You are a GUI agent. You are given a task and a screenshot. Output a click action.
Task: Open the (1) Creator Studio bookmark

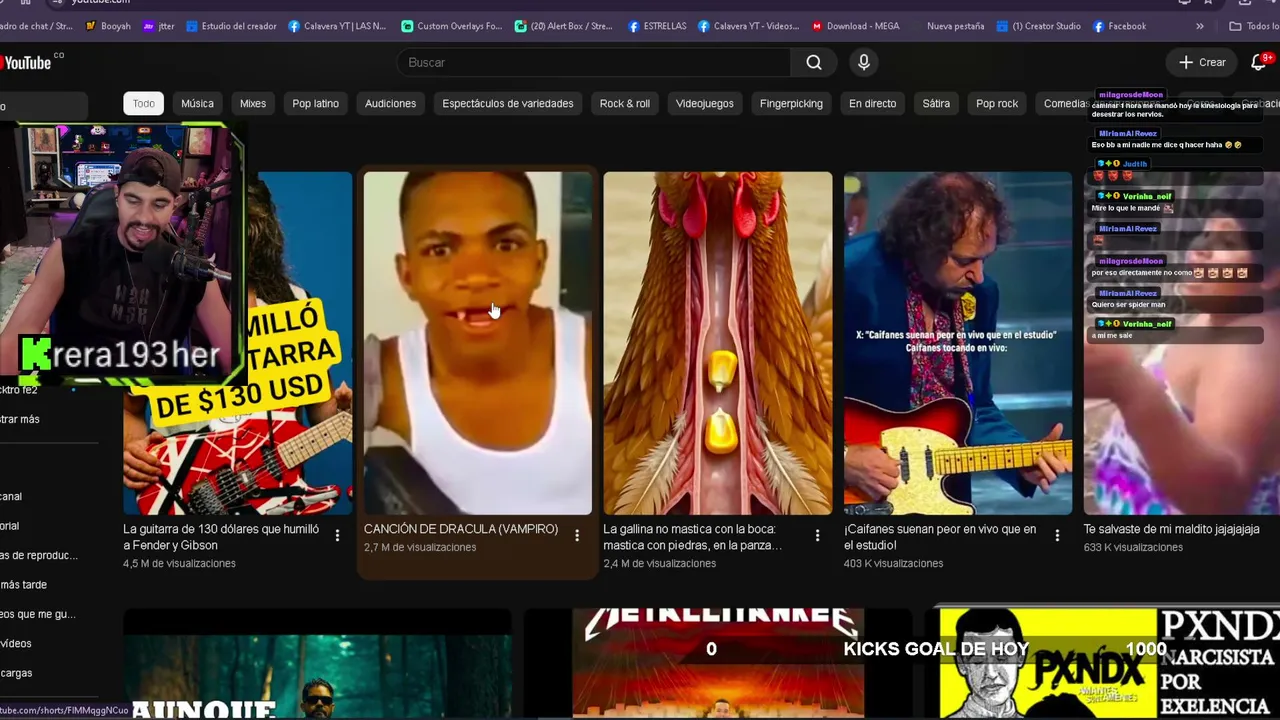[x=1039, y=26]
